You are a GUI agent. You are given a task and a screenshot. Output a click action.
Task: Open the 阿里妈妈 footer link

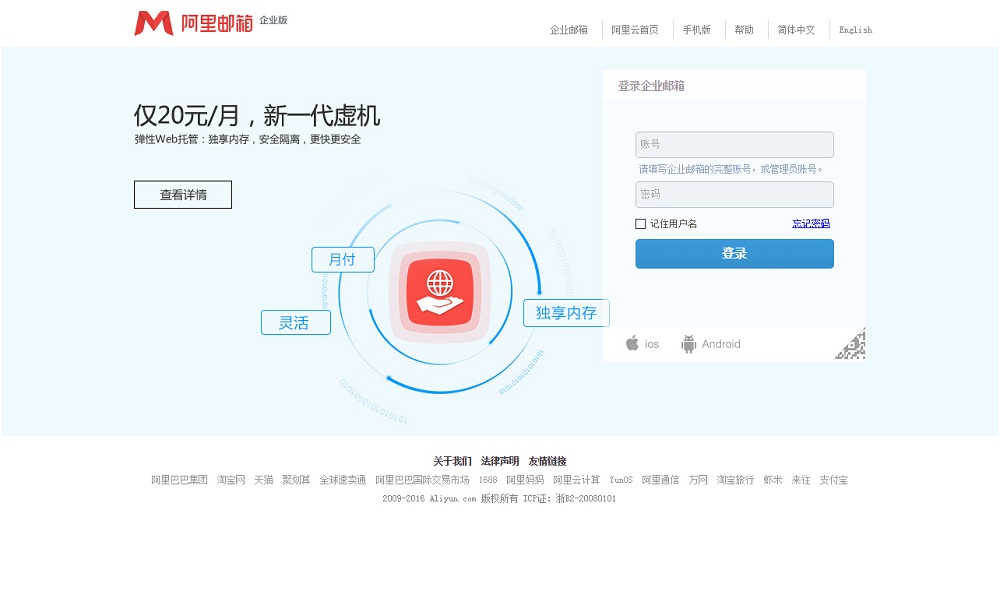(525, 480)
